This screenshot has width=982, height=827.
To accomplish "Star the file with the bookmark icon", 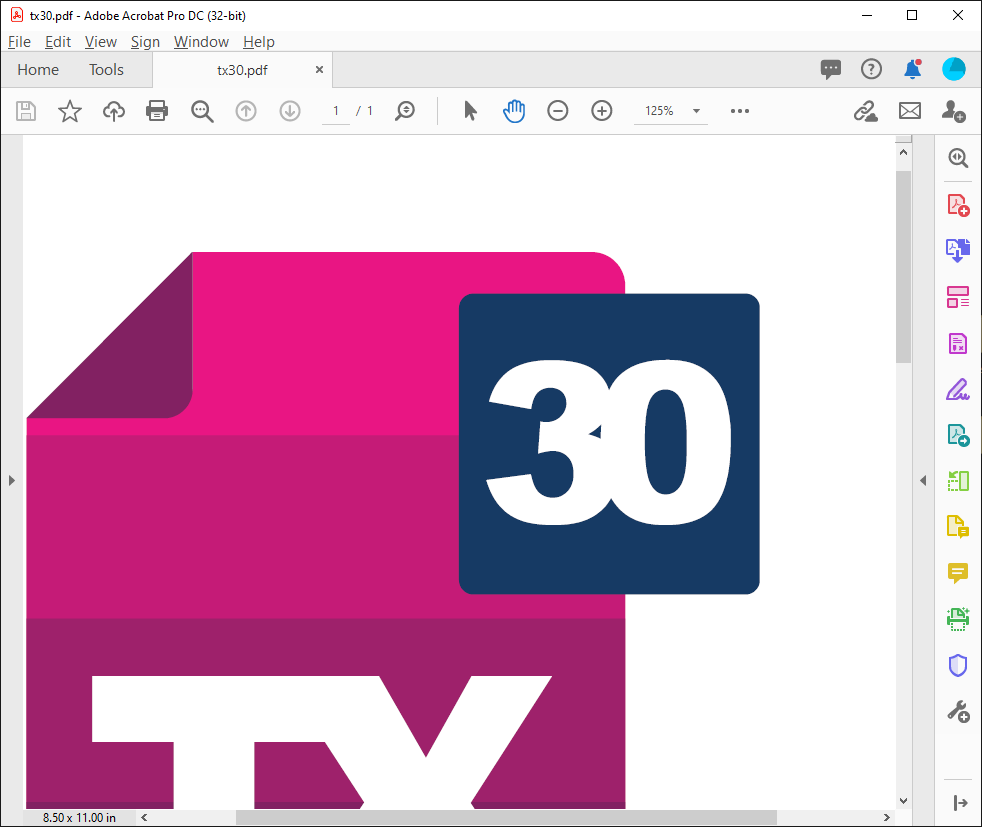I will pyautogui.click(x=70, y=111).
